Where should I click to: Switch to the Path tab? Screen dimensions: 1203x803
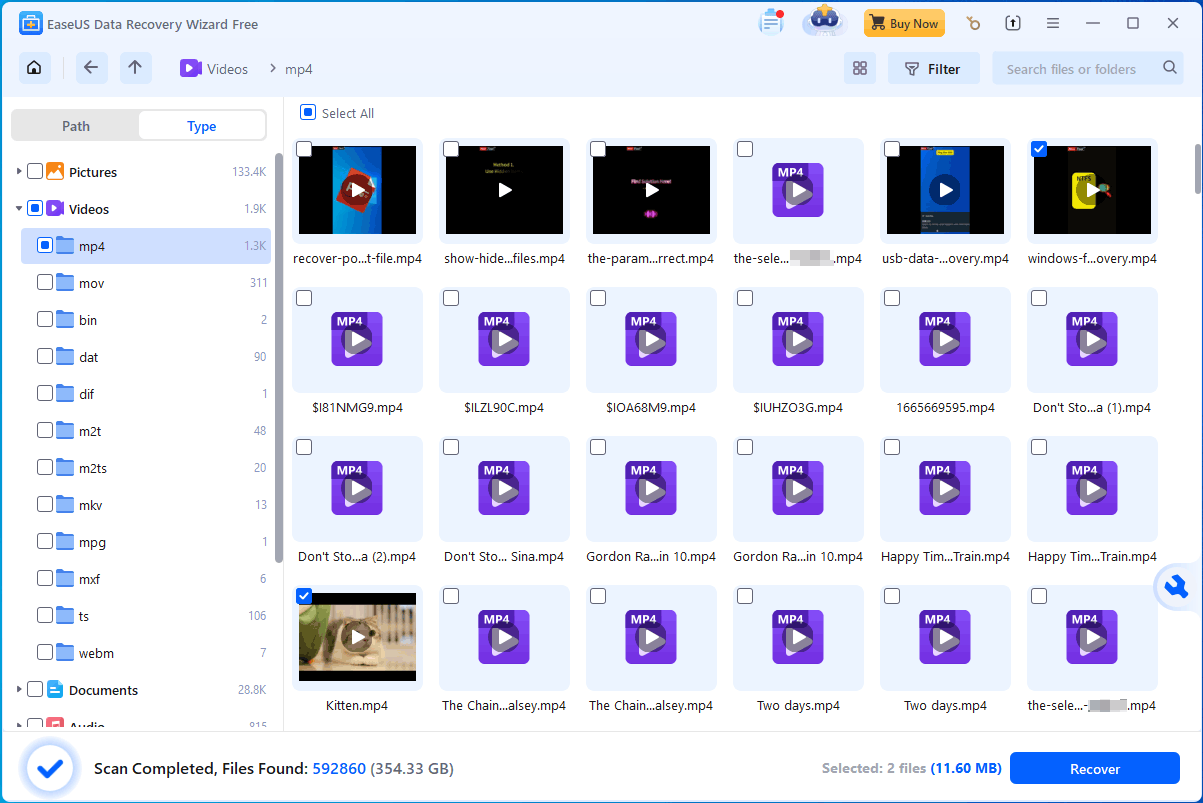click(76, 126)
